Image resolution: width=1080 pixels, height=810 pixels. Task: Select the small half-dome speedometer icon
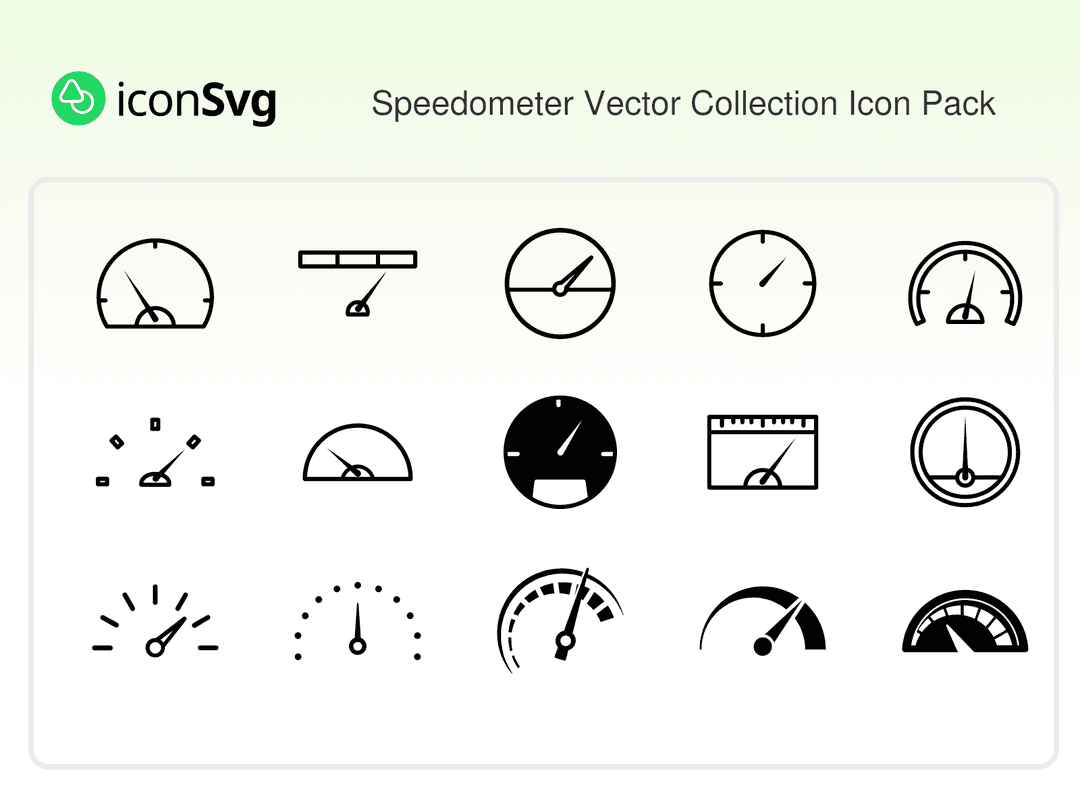pos(357,453)
